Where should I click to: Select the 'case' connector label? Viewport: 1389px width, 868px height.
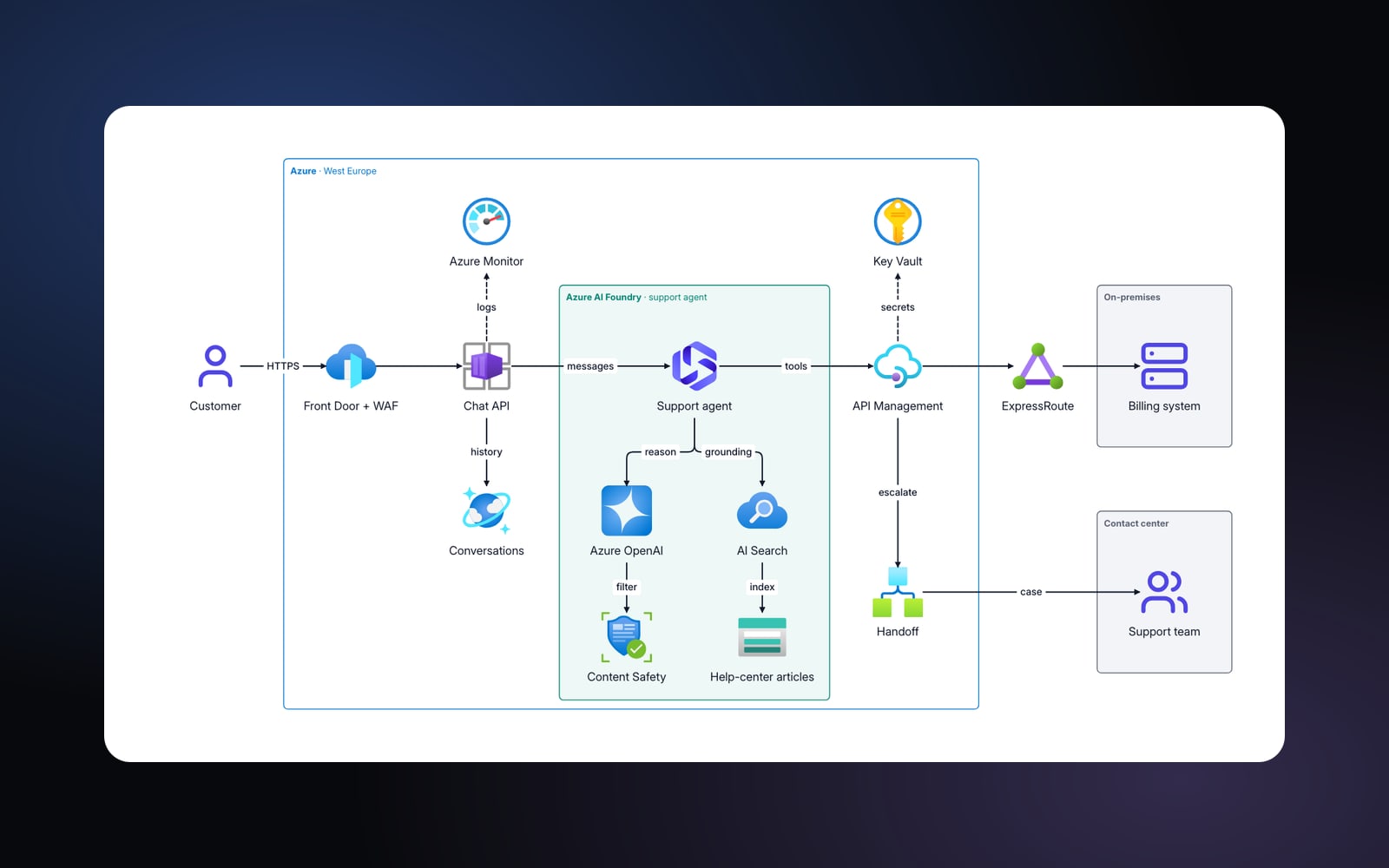coord(1031,592)
